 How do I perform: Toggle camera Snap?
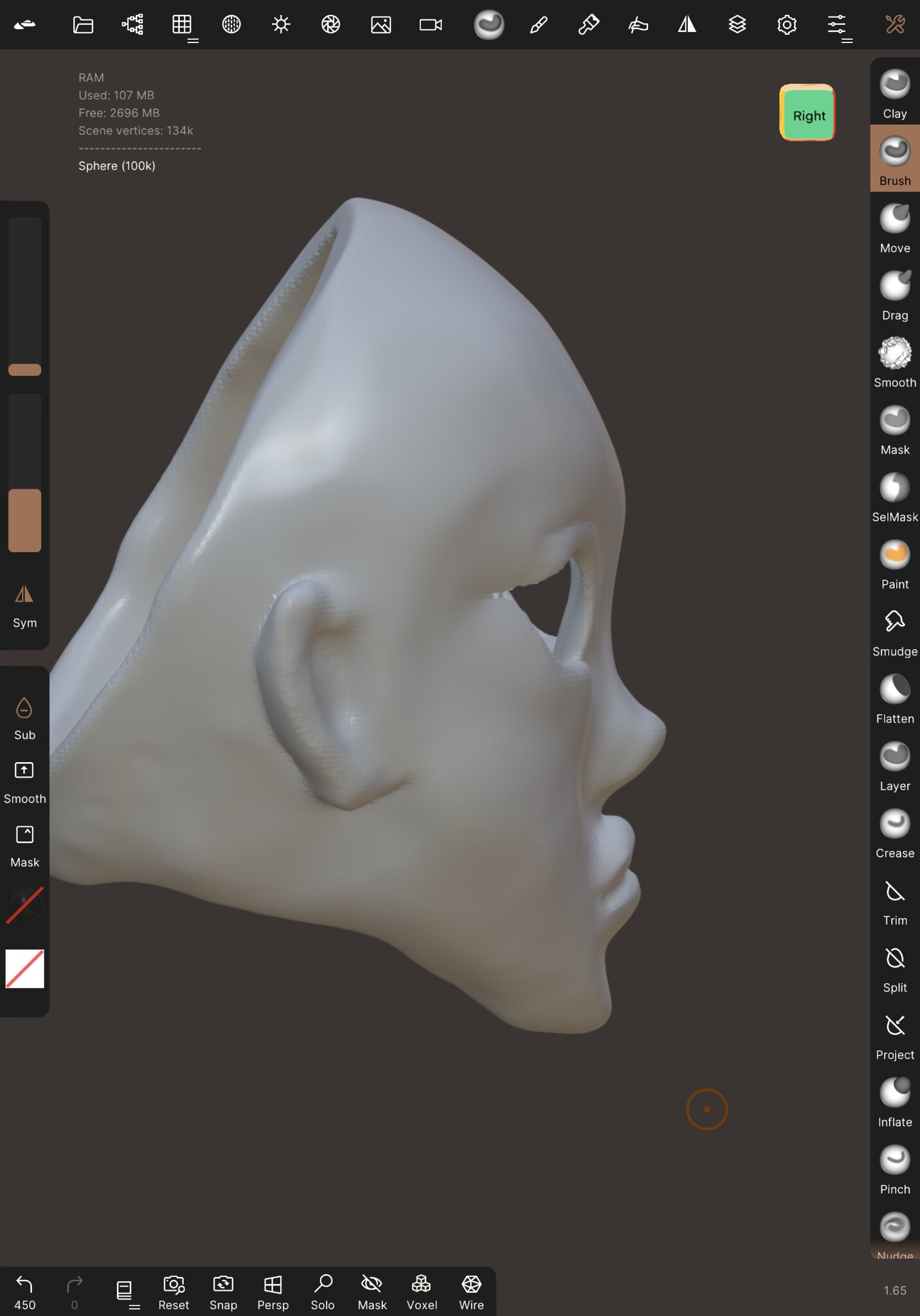tap(223, 1292)
